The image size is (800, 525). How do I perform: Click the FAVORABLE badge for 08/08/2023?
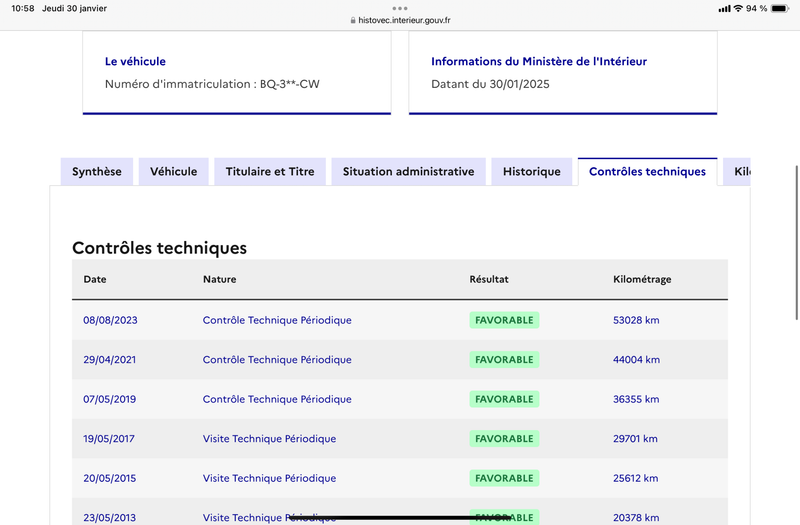click(x=504, y=320)
